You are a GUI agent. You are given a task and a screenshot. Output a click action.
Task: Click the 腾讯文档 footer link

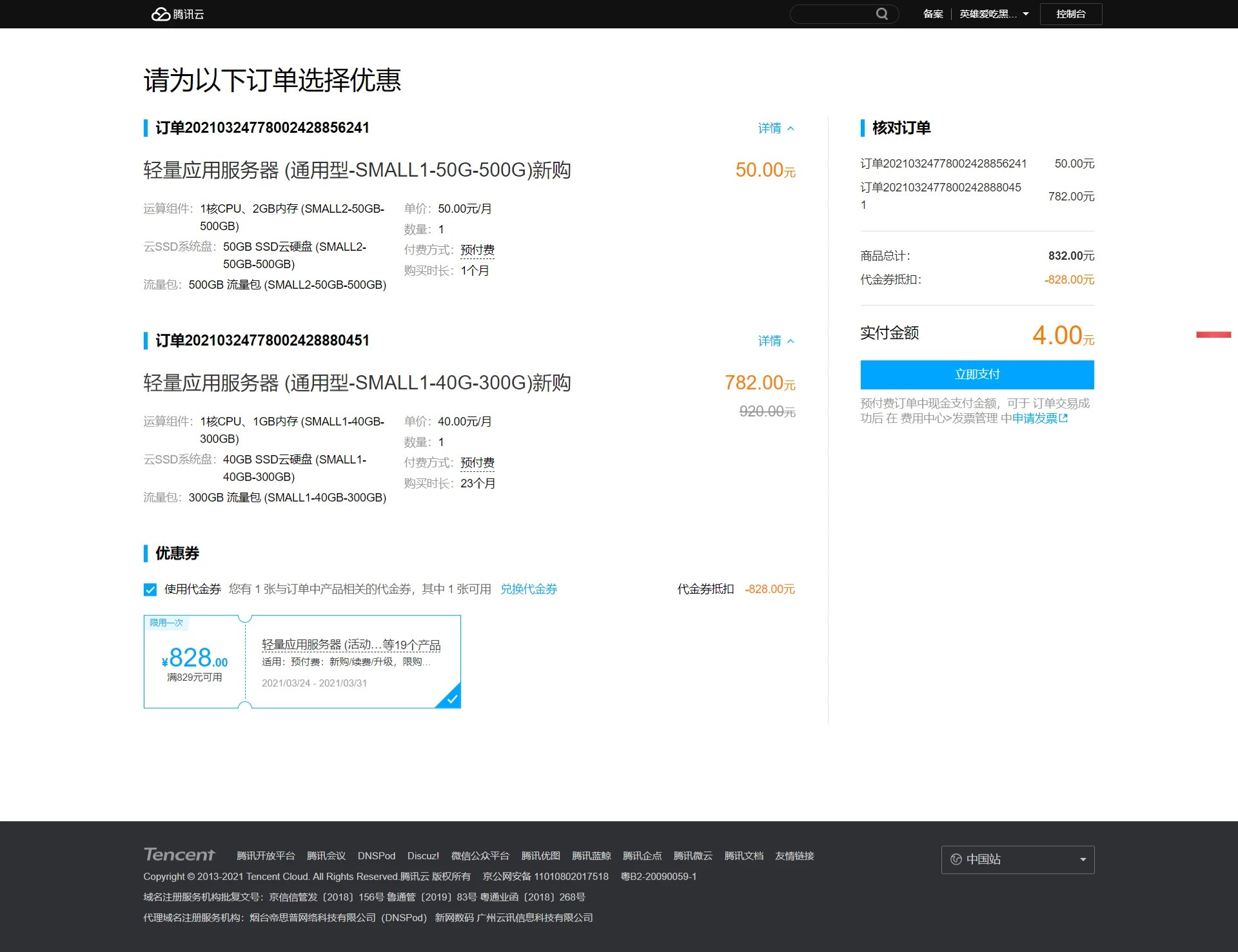[x=743, y=856]
